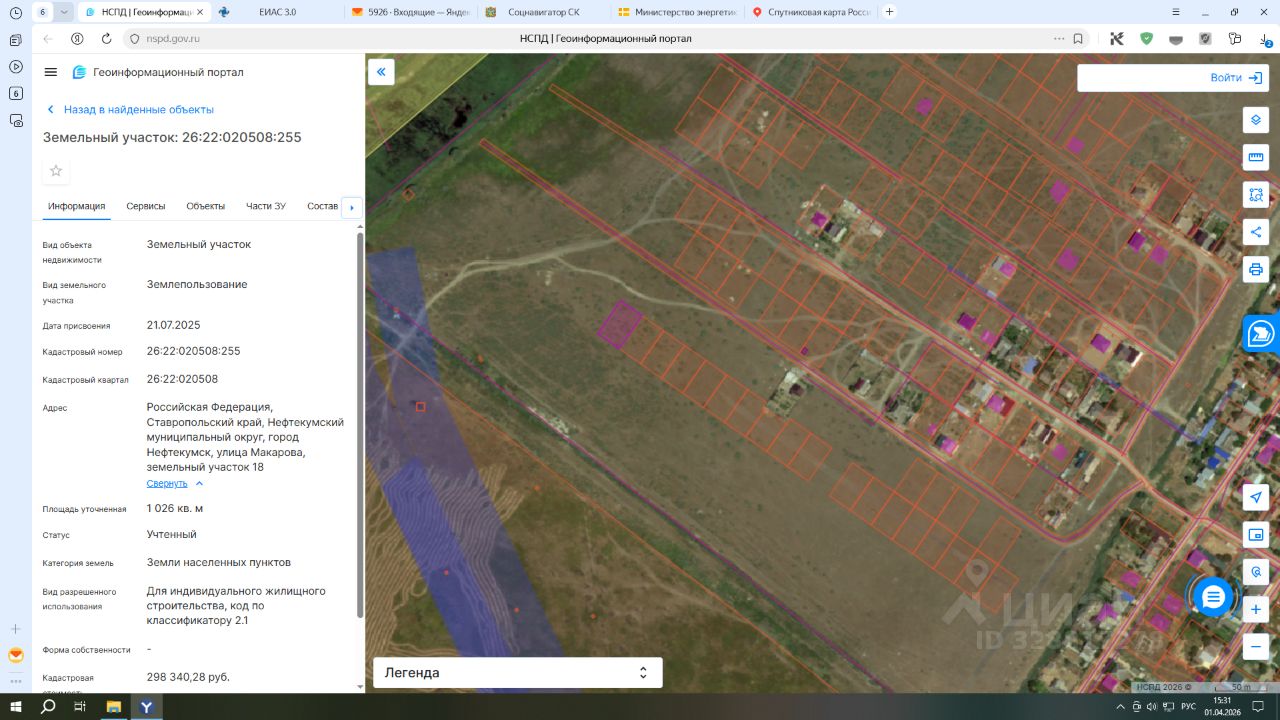This screenshot has height=720, width=1280.
Task: Open the map layers panel
Action: coord(1256,120)
